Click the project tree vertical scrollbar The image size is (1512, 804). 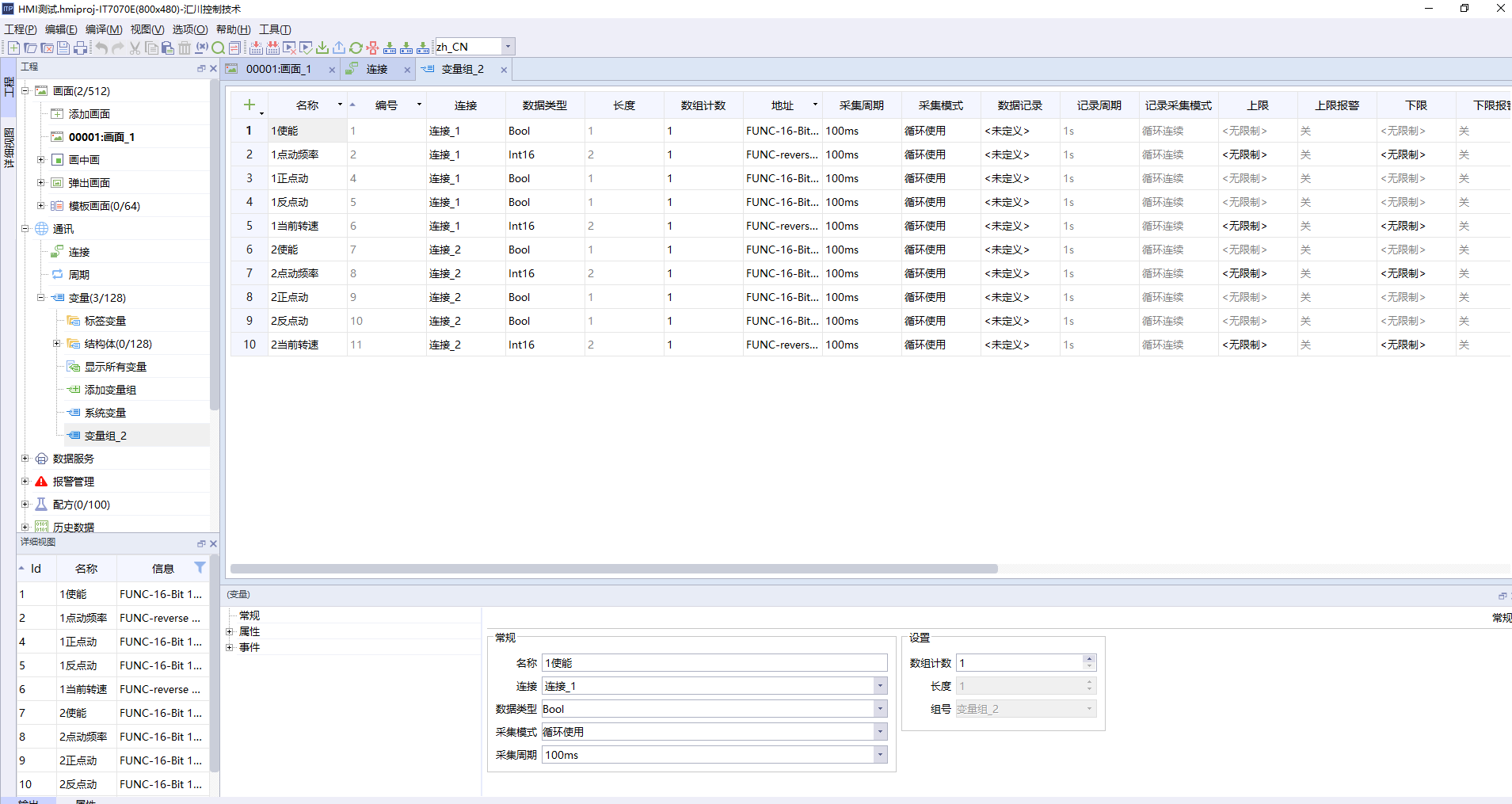coord(214,246)
